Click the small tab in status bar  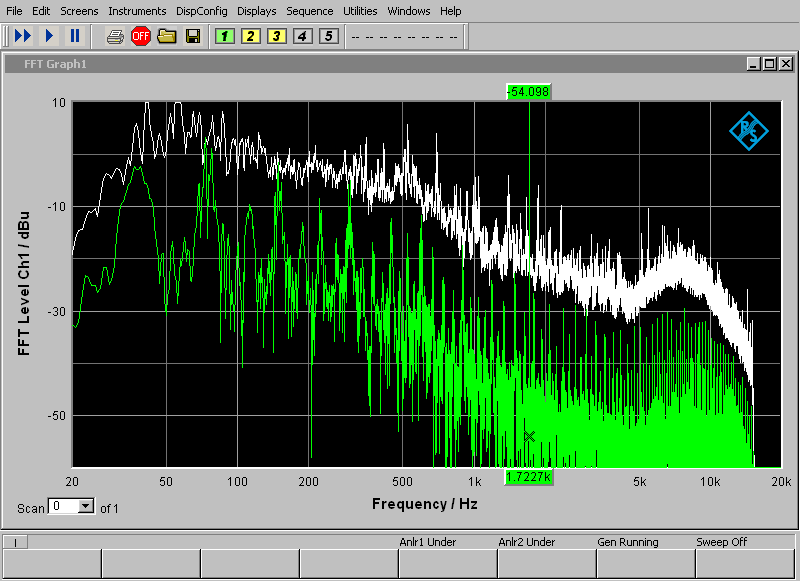tap(15, 542)
